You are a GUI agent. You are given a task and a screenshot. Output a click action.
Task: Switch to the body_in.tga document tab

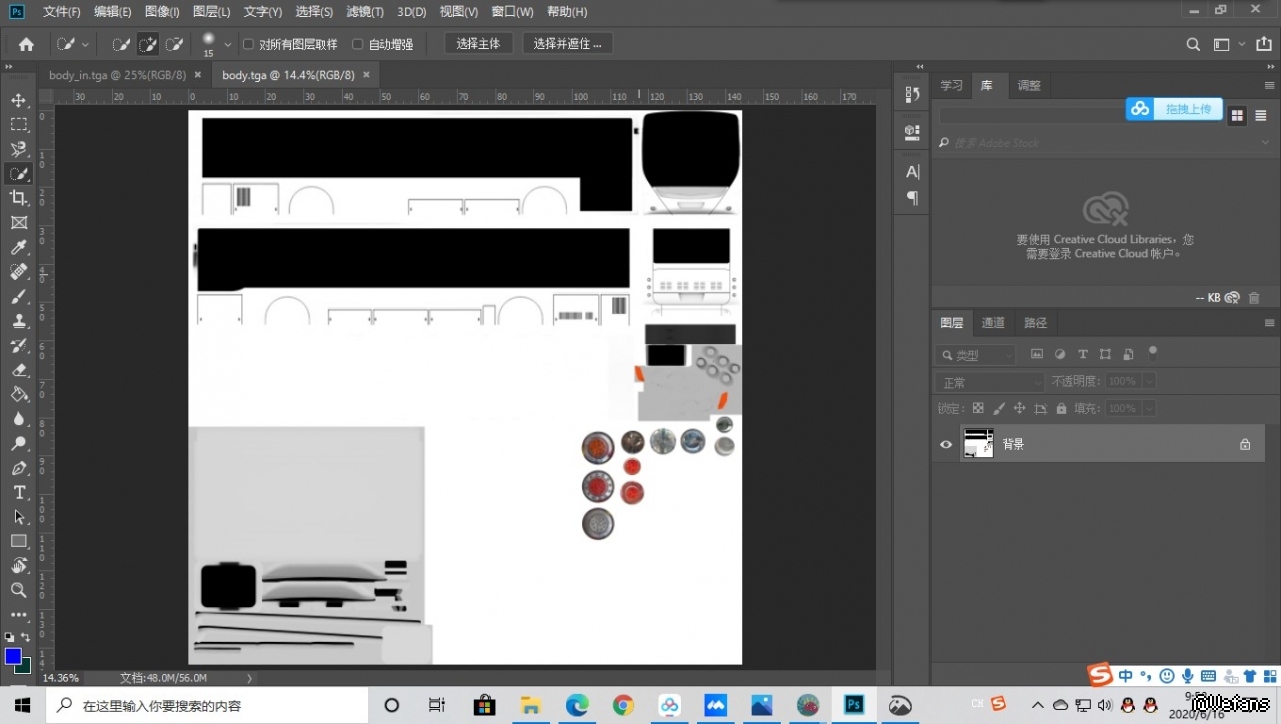coord(117,75)
